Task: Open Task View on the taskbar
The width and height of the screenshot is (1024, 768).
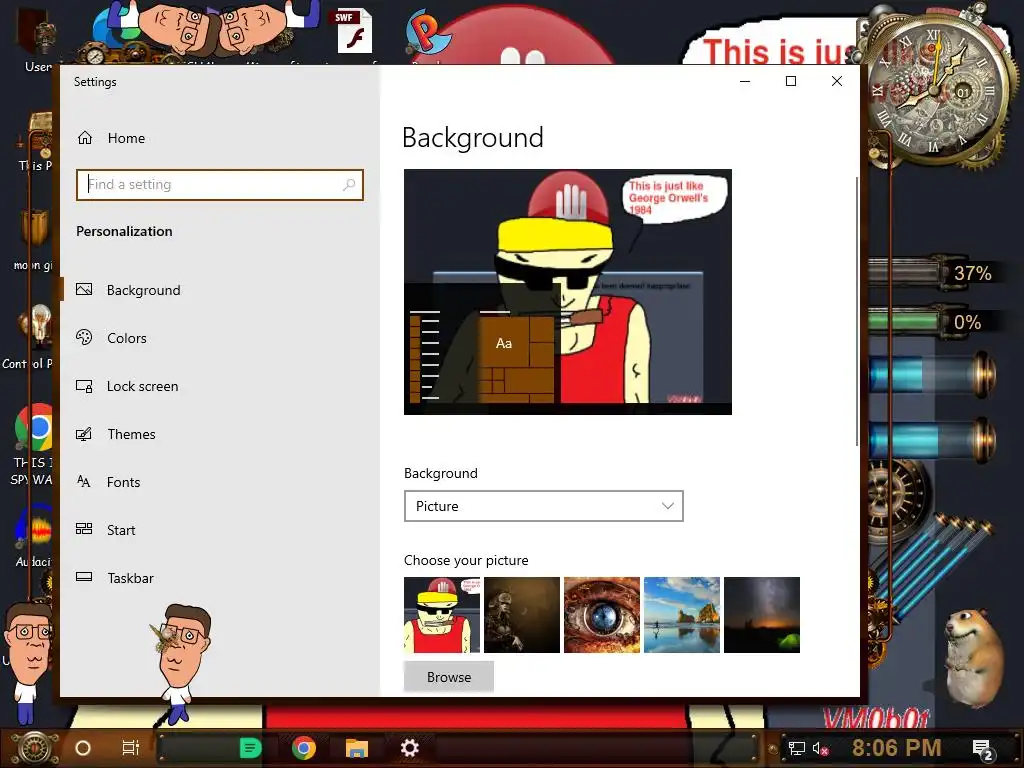Action: (x=131, y=748)
